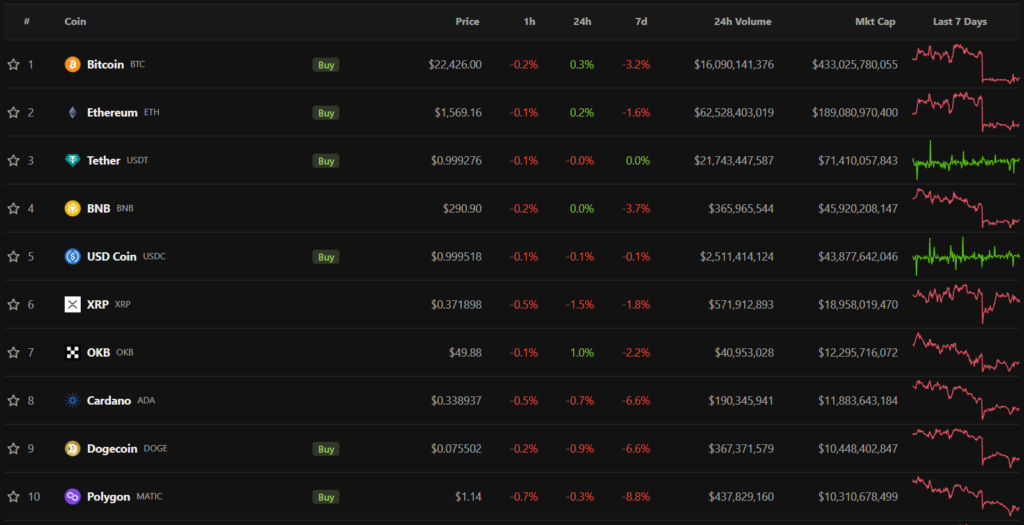
Task: Click OKB's 24h change 1.0%
Action: point(582,353)
